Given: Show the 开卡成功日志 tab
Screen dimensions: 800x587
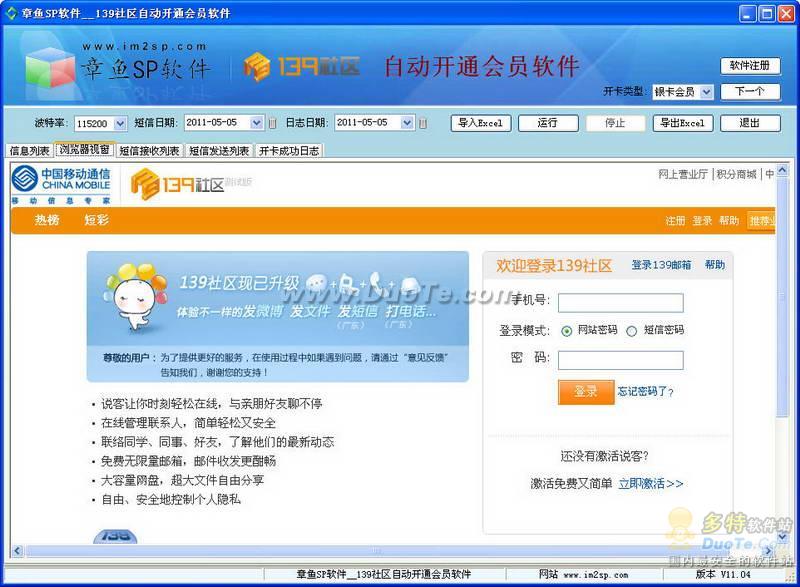Looking at the screenshot, I should tap(289, 151).
